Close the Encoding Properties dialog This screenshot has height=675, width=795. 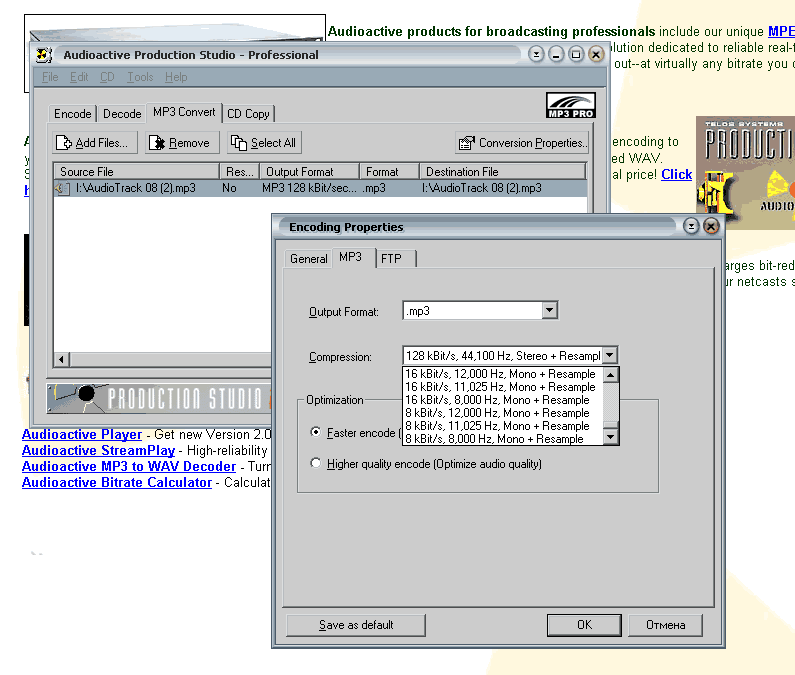tap(711, 226)
